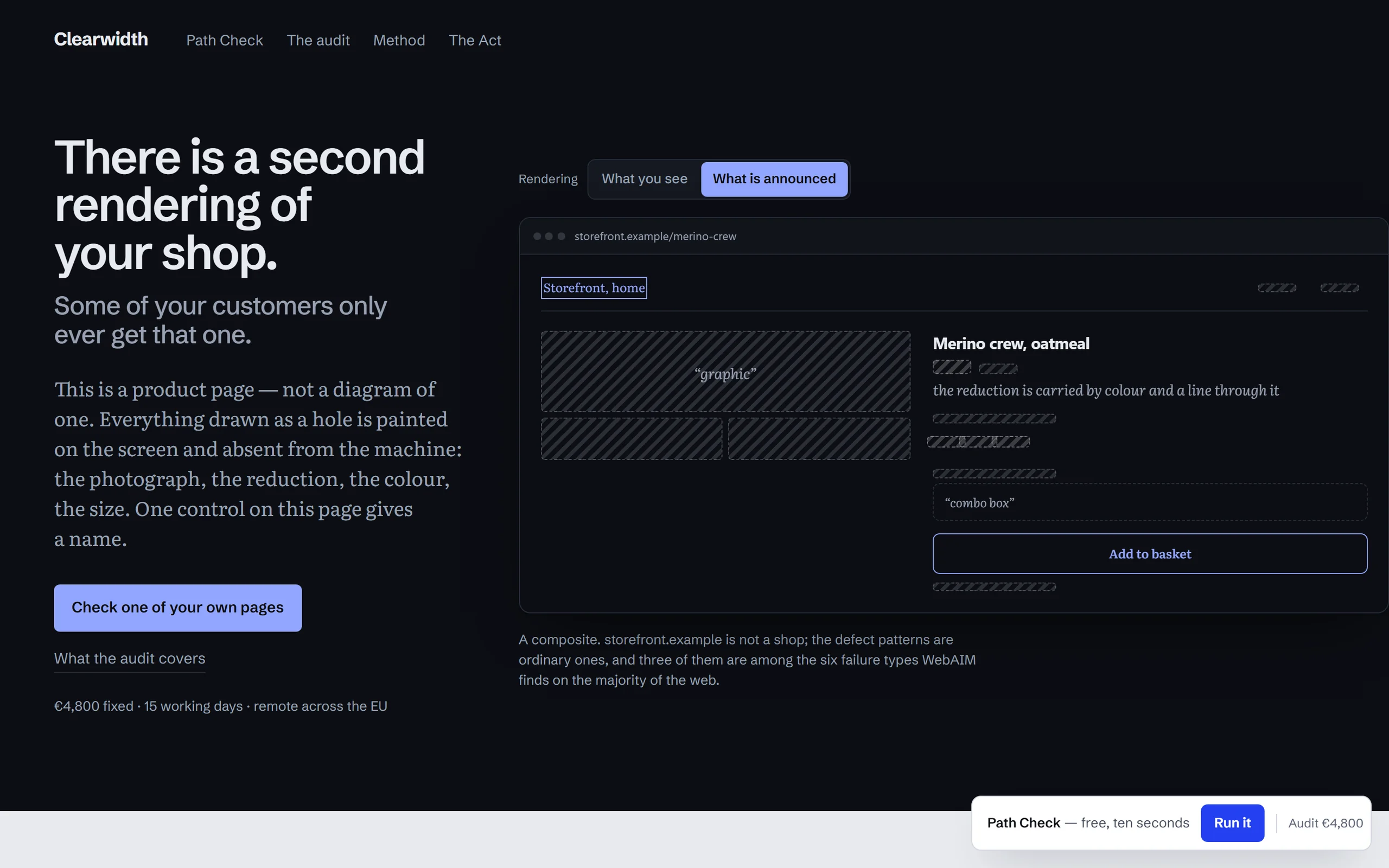Select the "What is announced" rendering option
This screenshot has height=868, width=1389.
(774, 179)
